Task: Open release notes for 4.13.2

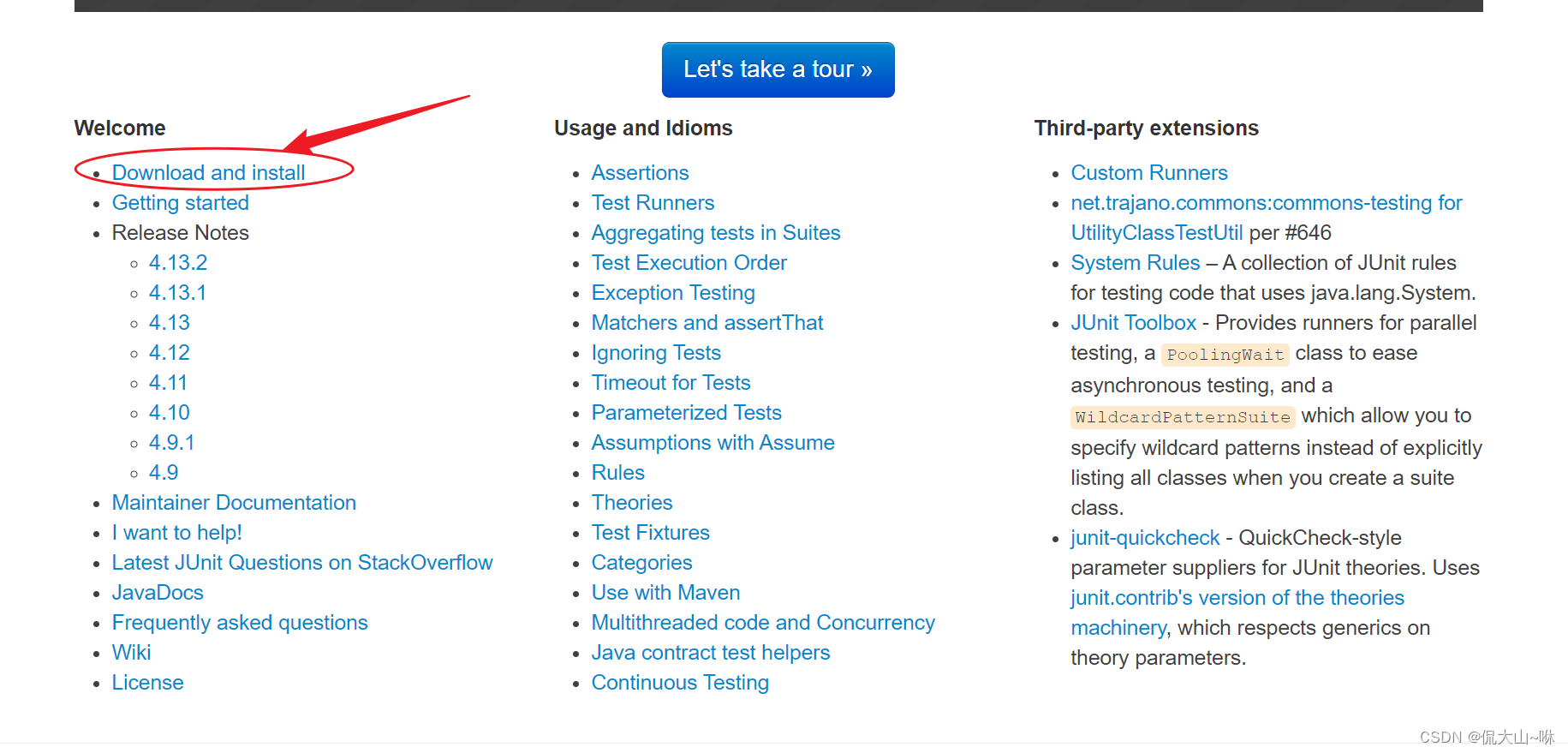Action: click(178, 263)
